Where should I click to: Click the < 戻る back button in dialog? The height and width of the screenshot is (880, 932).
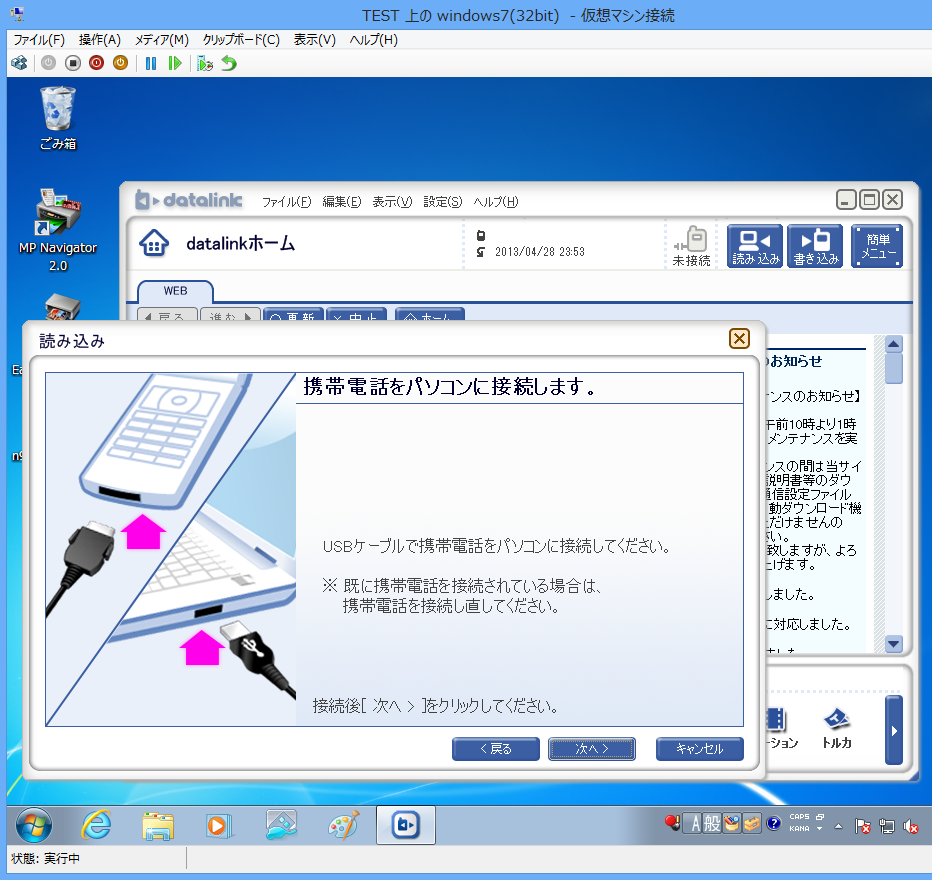pyautogui.click(x=496, y=749)
